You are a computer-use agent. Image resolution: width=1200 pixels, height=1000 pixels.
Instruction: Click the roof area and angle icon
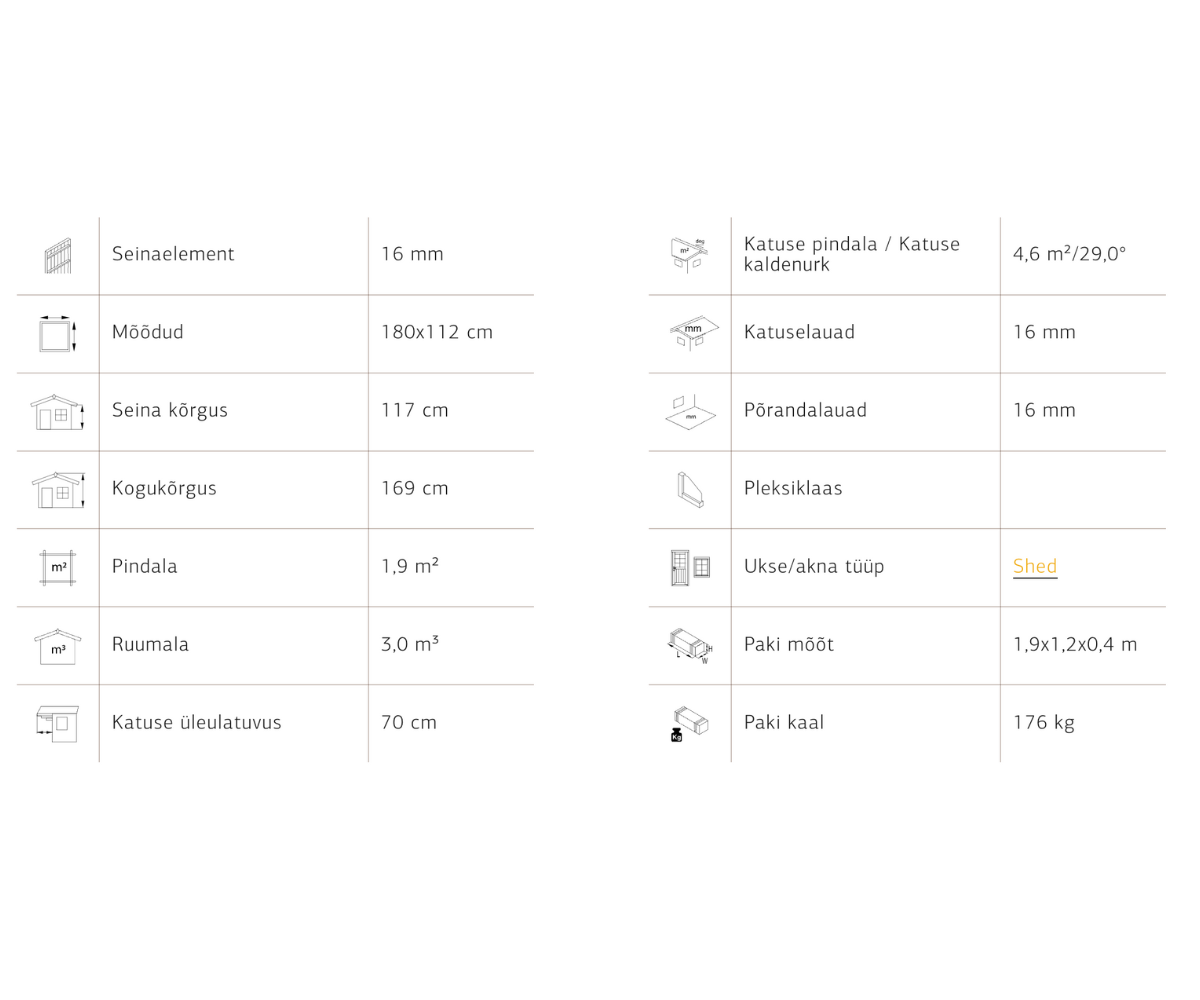pyautogui.click(x=689, y=254)
